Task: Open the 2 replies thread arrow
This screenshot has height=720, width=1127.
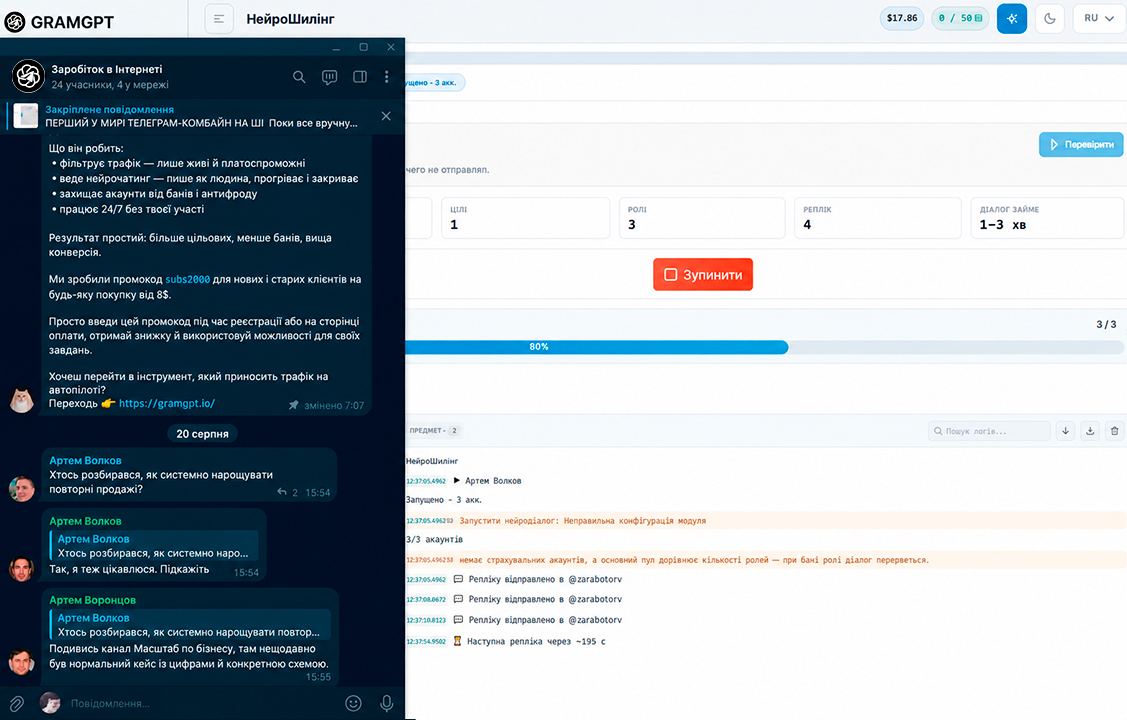Action: tap(288, 492)
